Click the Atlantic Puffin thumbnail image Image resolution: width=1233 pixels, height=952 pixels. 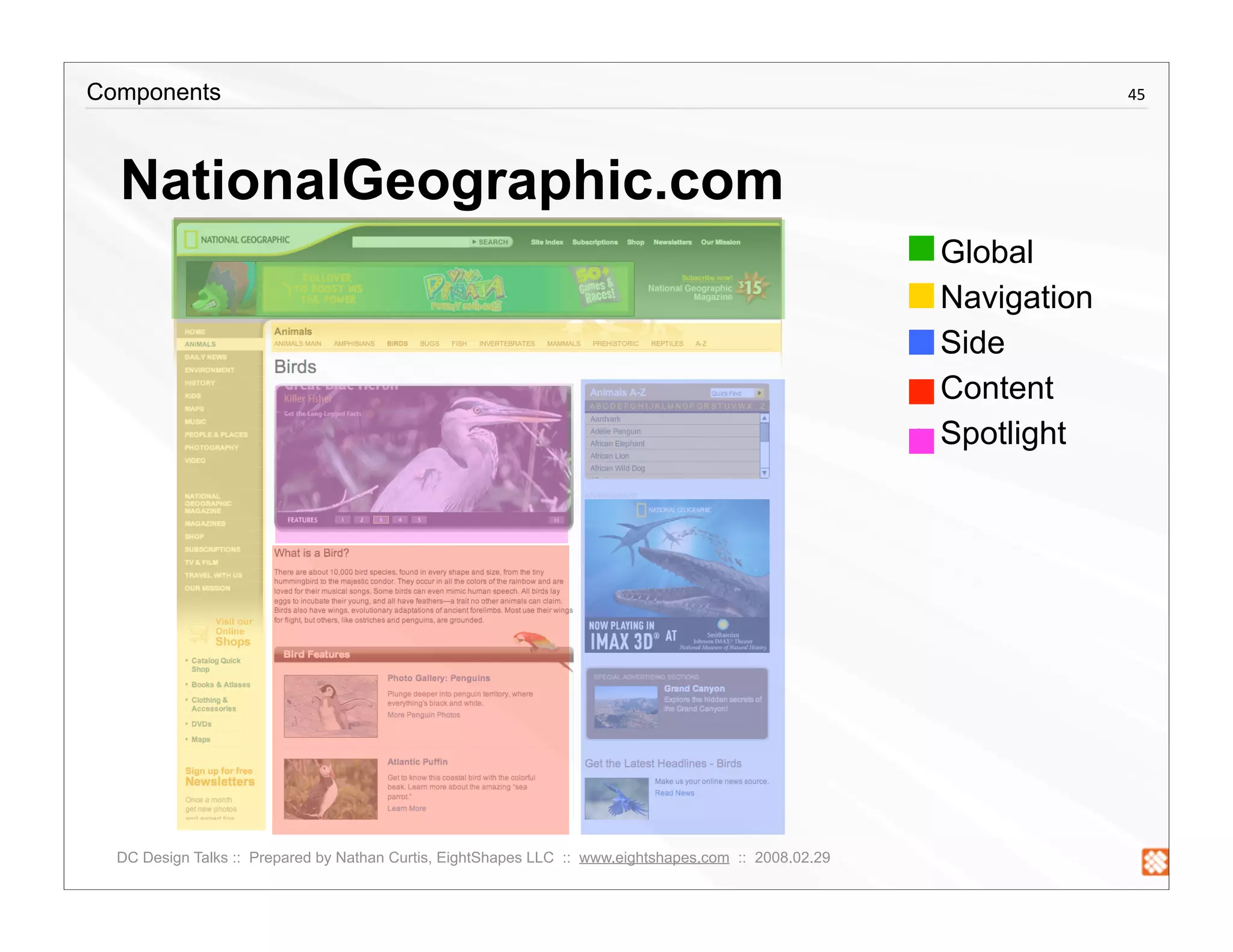pos(331,788)
